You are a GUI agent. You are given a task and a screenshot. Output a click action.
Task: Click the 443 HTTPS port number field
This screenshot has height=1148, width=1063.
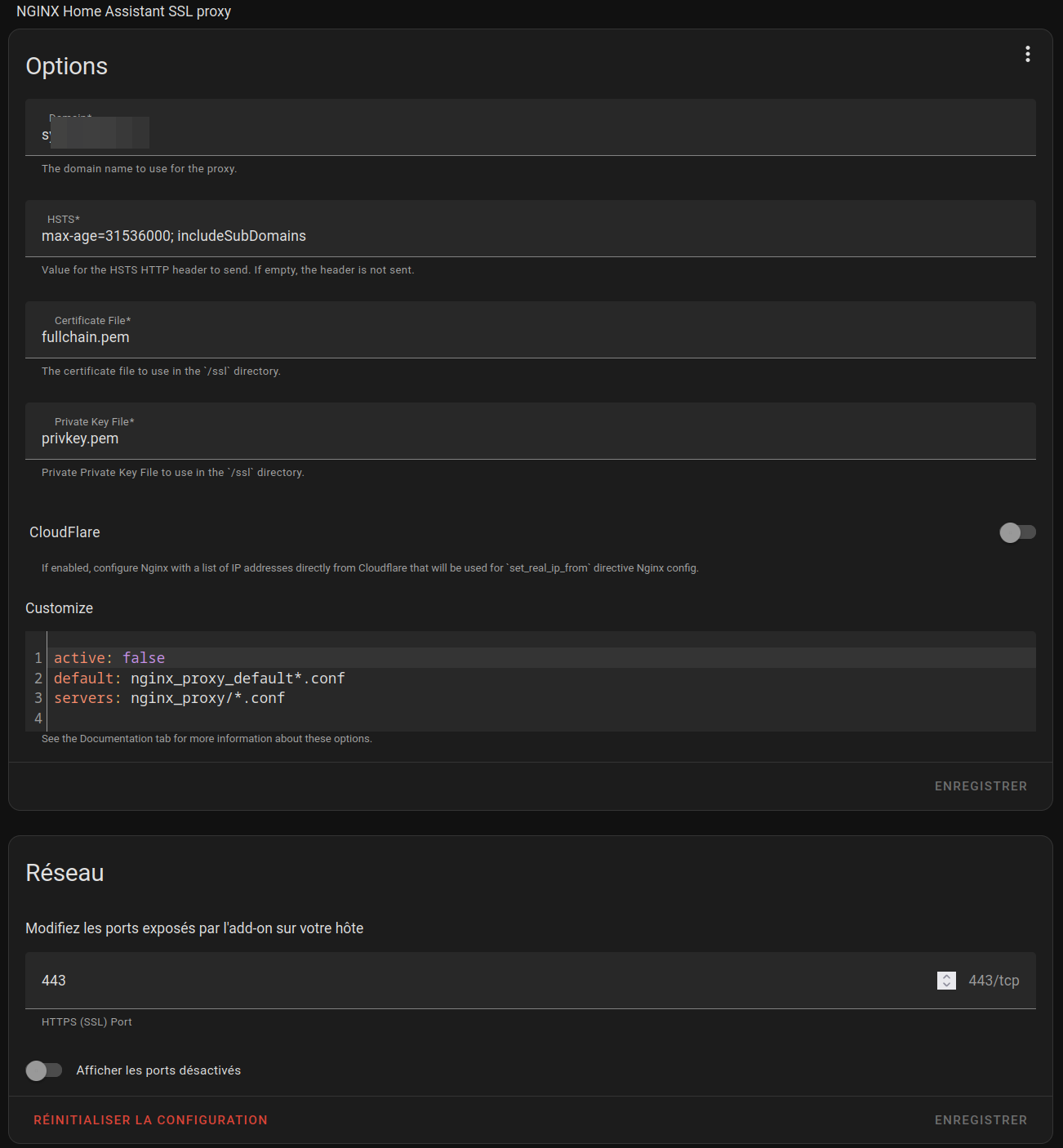pyautogui.click(x=482, y=981)
